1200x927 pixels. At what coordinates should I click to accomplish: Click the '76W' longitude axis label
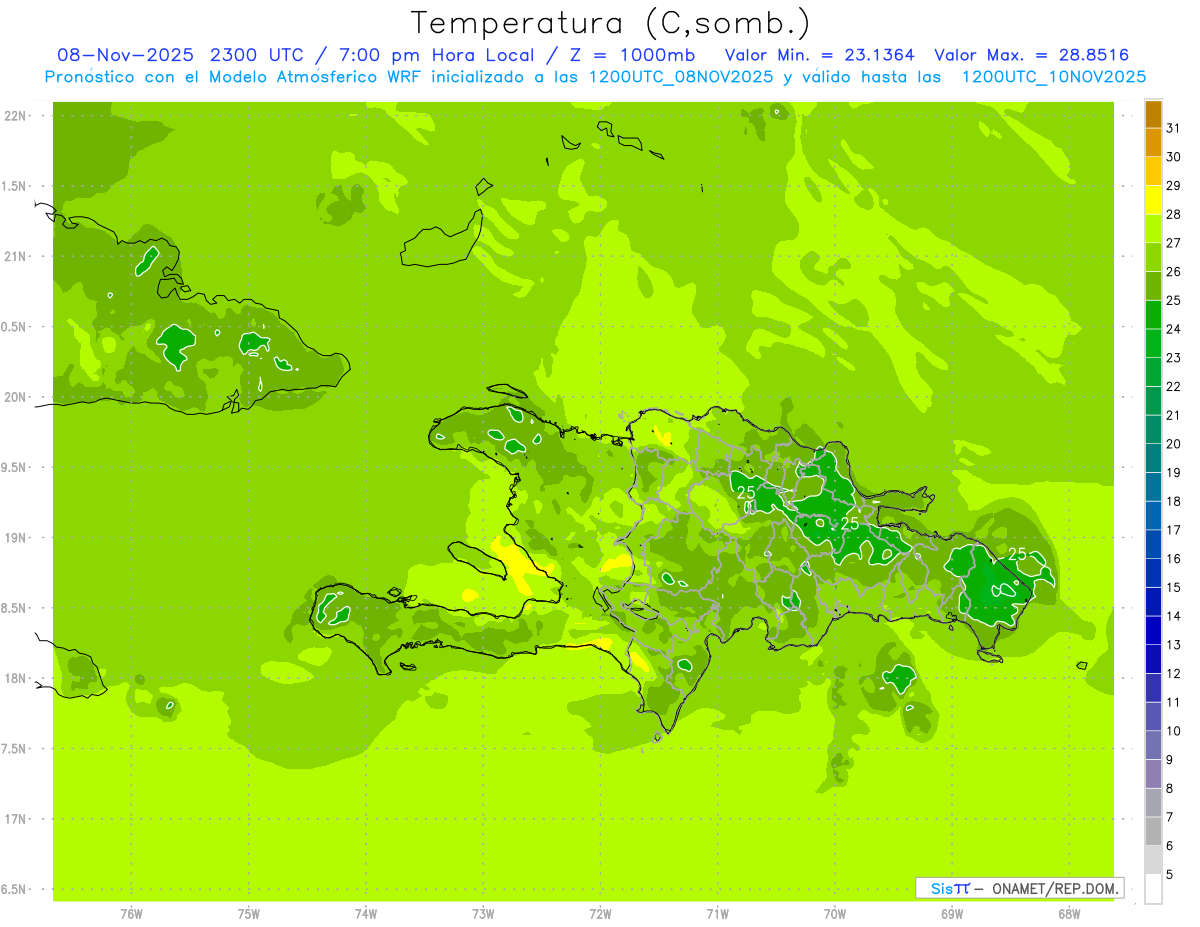pyautogui.click(x=131, y=914)
